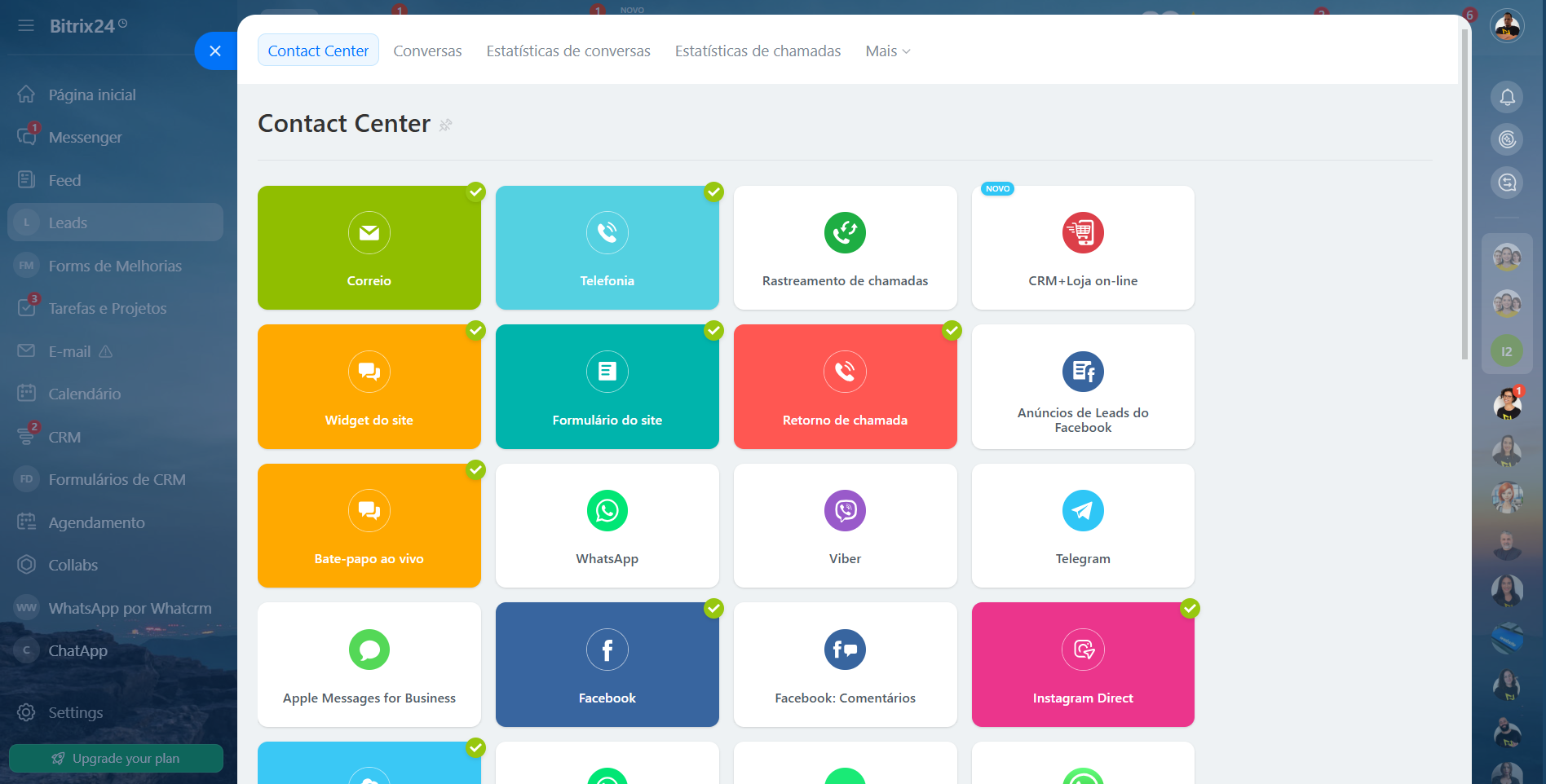The height and width of the screenshot is (784, 1546).
Task: Click the pin icon next to Contact Center title
Action: pos(446,126)
